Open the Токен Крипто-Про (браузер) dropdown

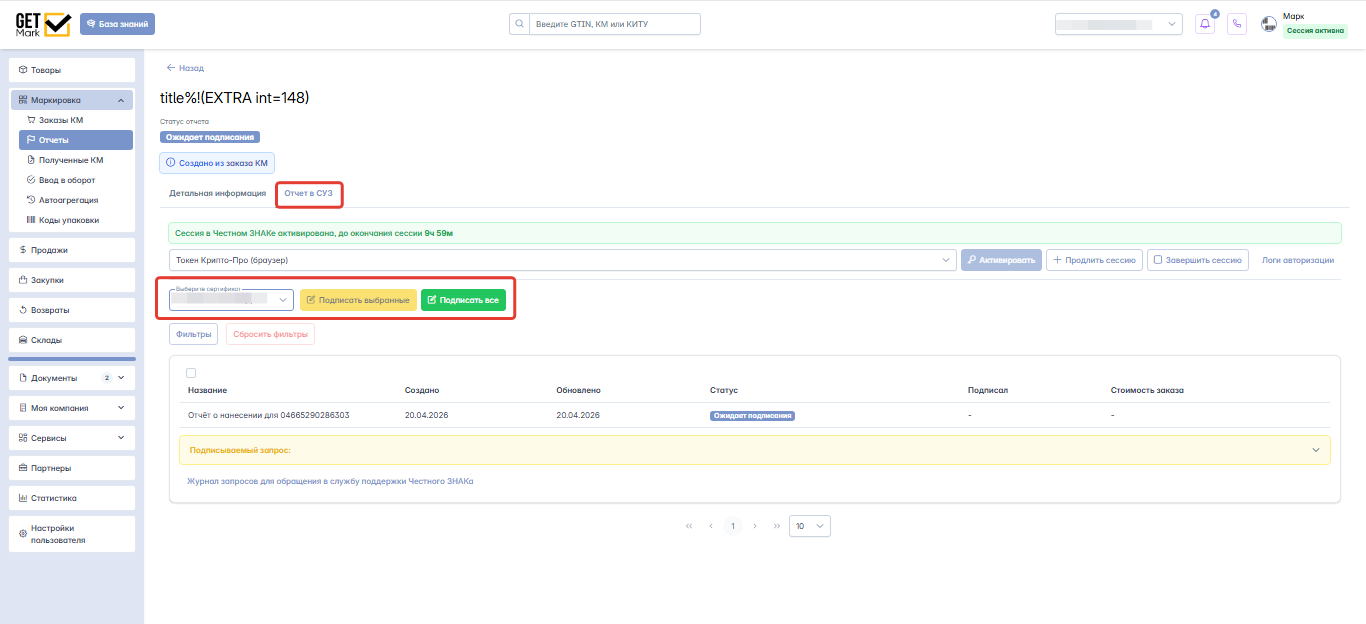point(562,260)
